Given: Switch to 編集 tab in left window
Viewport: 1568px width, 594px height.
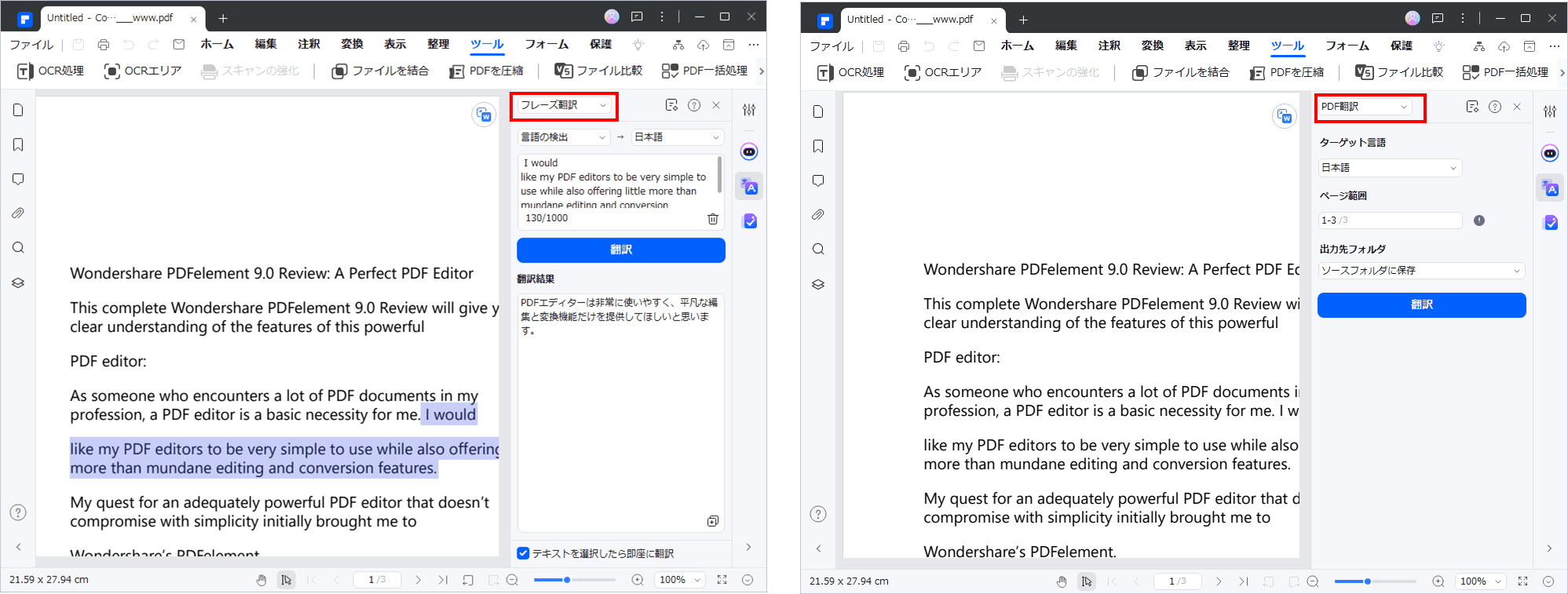Looking at the screenshot, I should [x=265, y=45].
